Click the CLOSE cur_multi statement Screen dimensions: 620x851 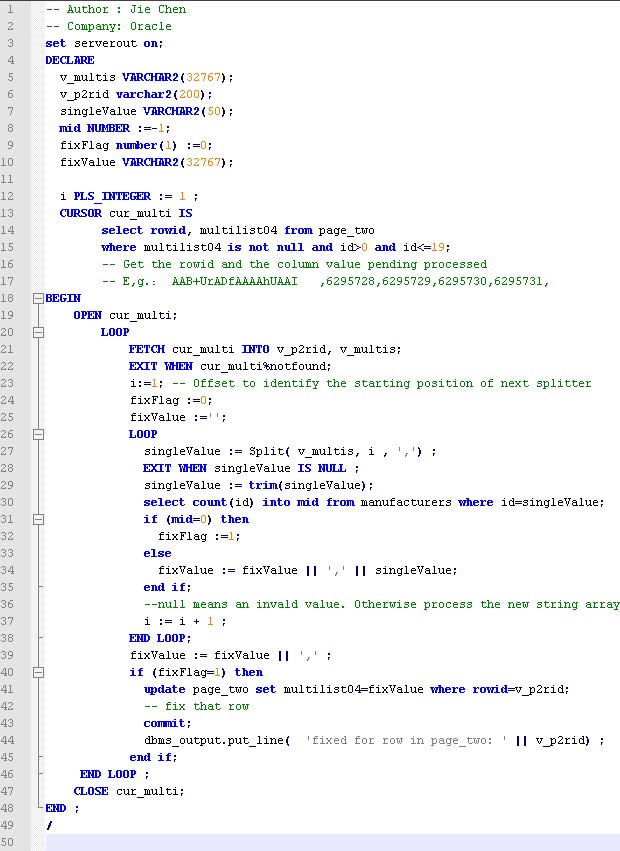129,791
